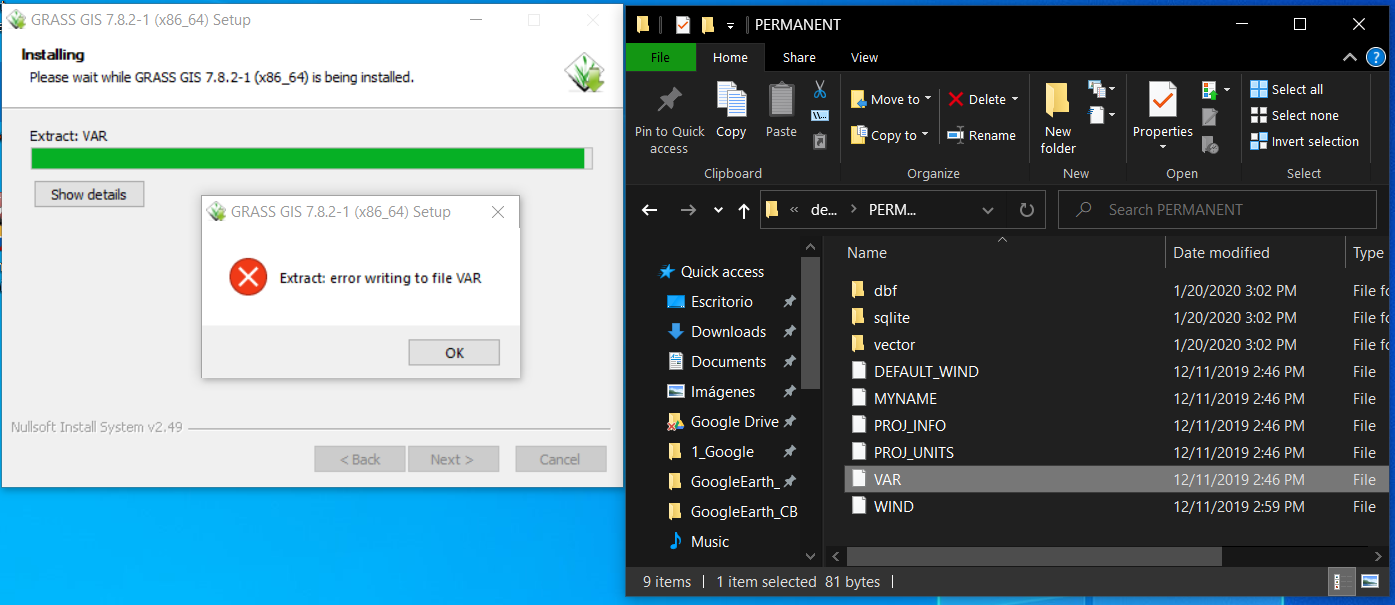
Task: Refresh the PERMANENT folder view
Action: tap(1026, 210)
